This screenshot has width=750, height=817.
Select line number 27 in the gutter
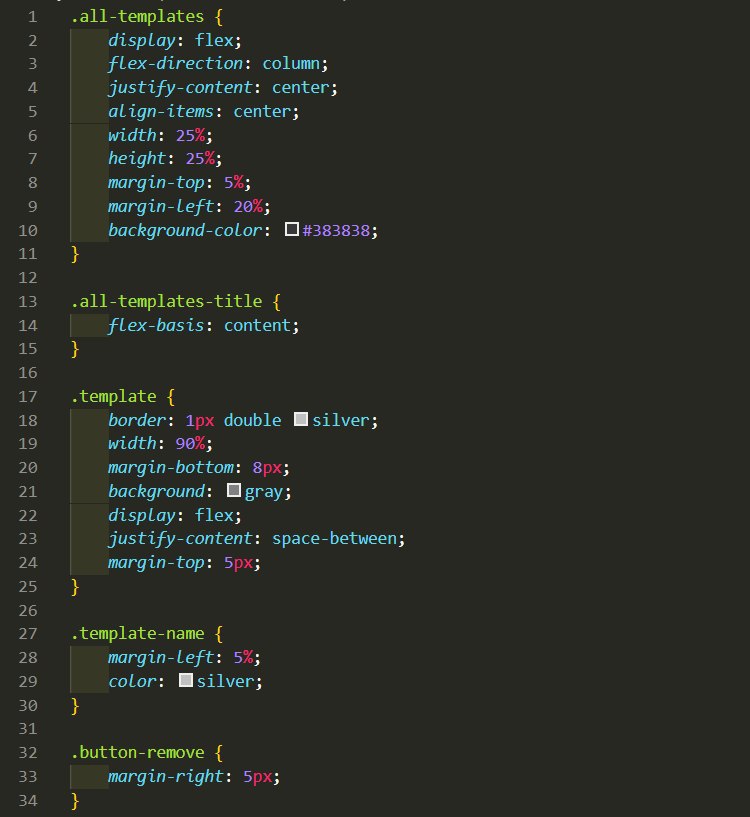pos(28,634)
